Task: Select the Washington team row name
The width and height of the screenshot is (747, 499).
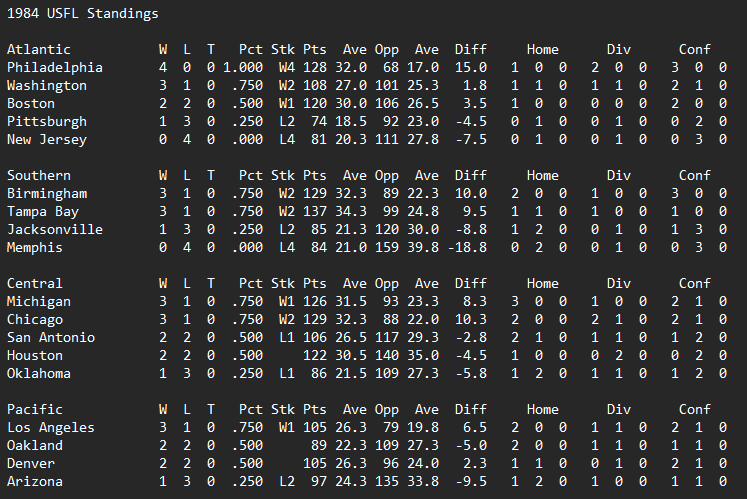Action: pos(47,85)
